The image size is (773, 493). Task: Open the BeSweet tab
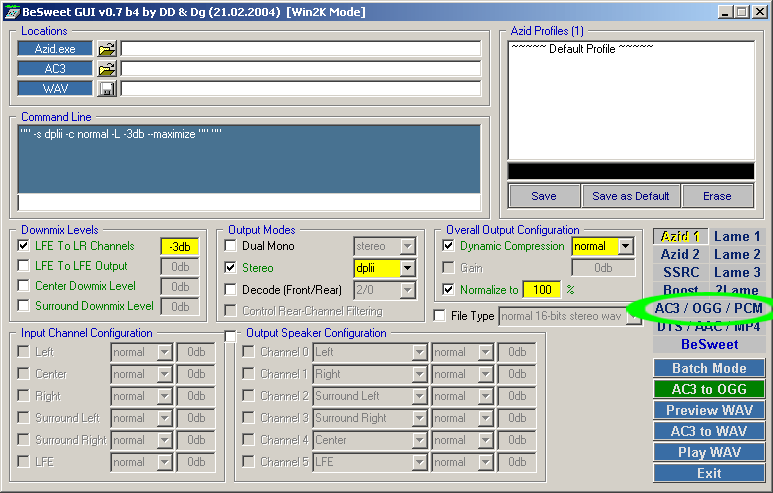[709, 344]
